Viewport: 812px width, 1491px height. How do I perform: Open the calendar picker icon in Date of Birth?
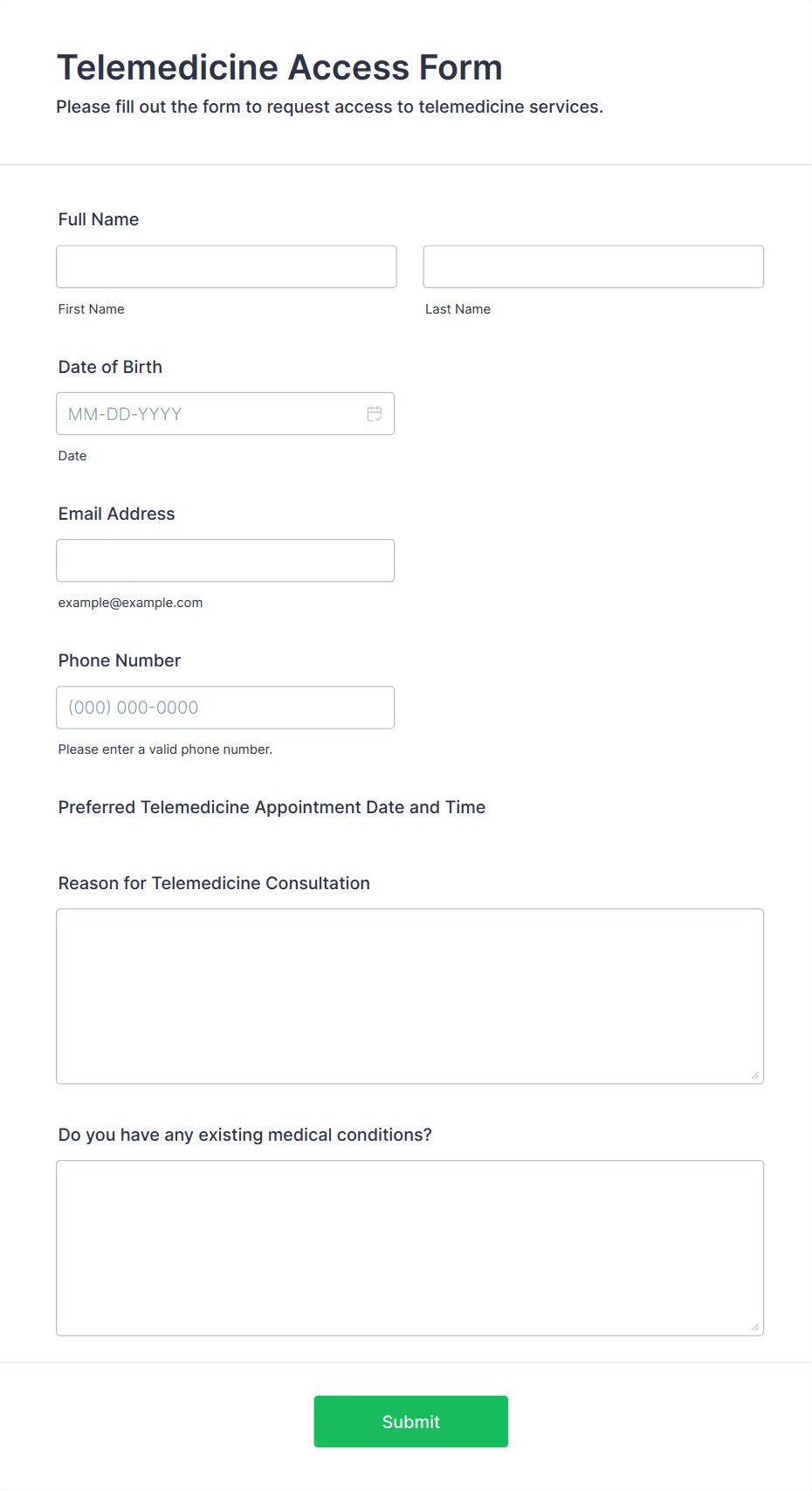coord(375,414)
